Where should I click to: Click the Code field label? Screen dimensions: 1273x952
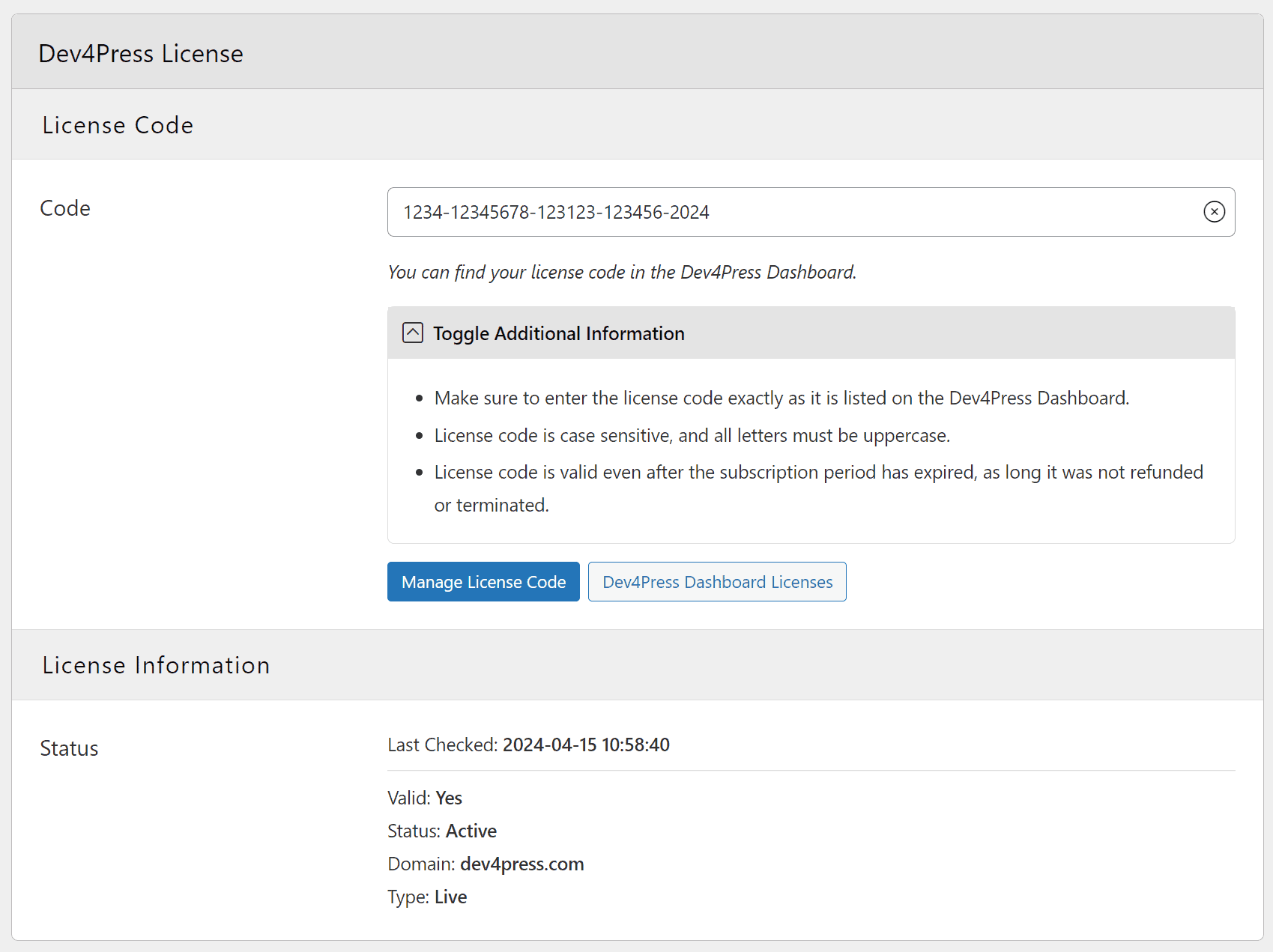65,208
